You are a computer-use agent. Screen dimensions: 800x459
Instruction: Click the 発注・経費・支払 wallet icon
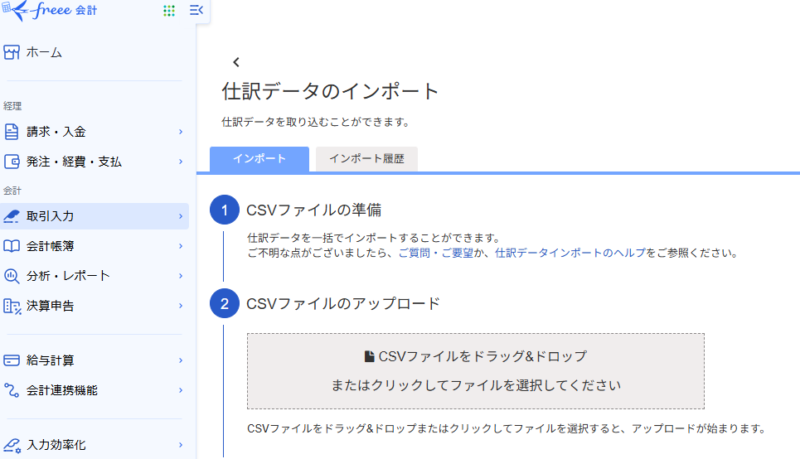(12, 161)
